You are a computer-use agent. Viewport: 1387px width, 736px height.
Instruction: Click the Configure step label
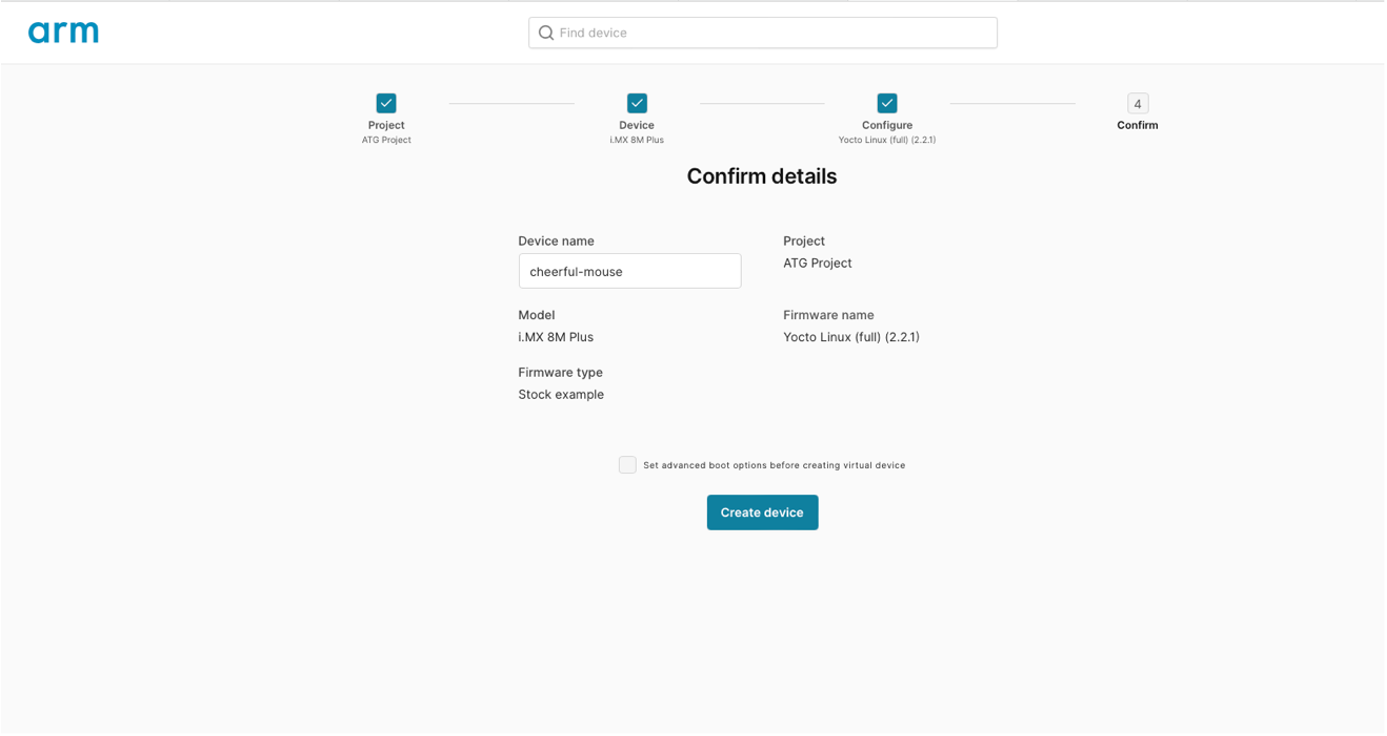tap(887, 126)
